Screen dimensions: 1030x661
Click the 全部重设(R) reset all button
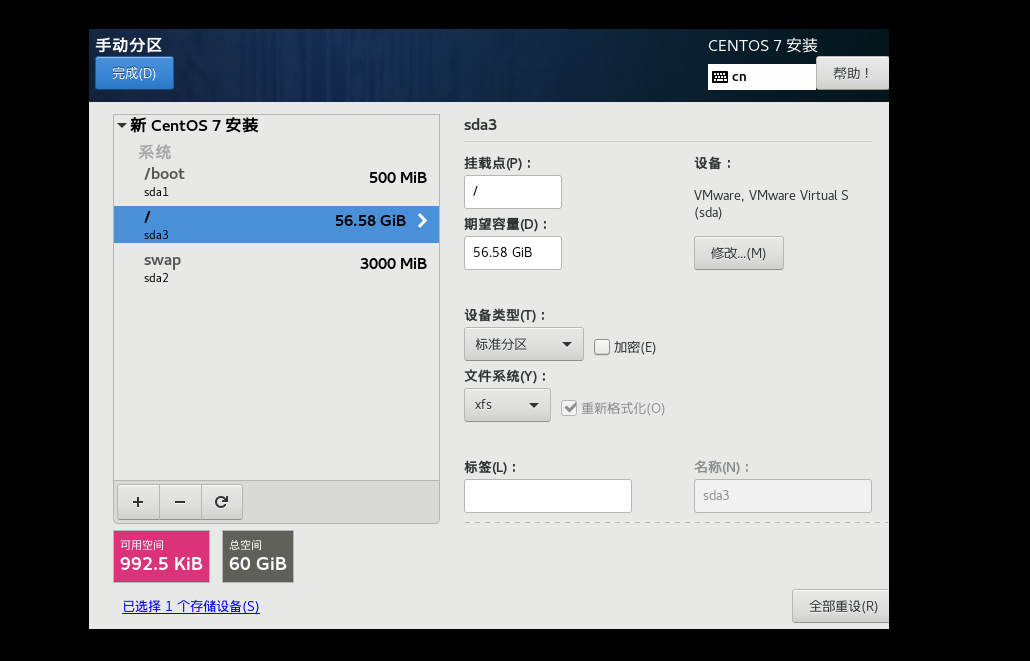(x=841, y=606)
